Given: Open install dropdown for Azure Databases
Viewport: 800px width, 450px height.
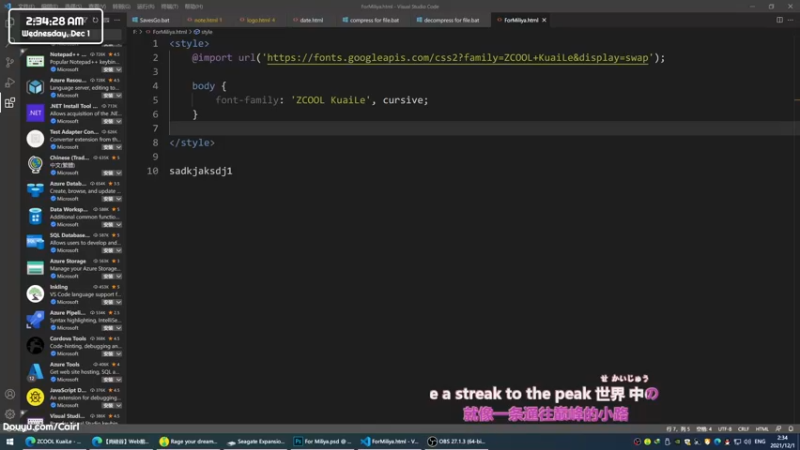Looking at the screenshot, I should click(118, 199).
